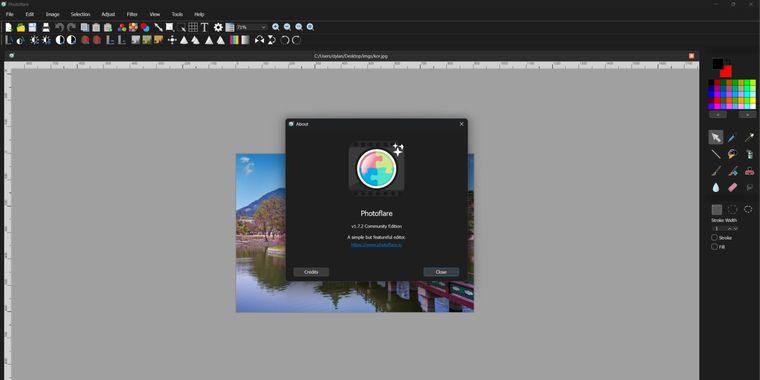Screen dimensions: 760x380
Task: Open the Image menu
Action: click(52, 15)
